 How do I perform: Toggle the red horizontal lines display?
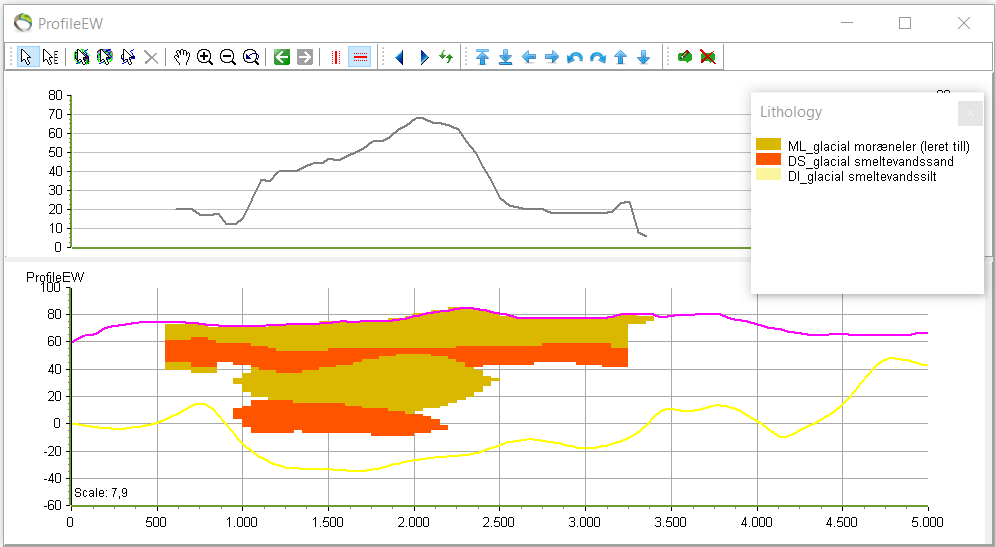(360, 57)
